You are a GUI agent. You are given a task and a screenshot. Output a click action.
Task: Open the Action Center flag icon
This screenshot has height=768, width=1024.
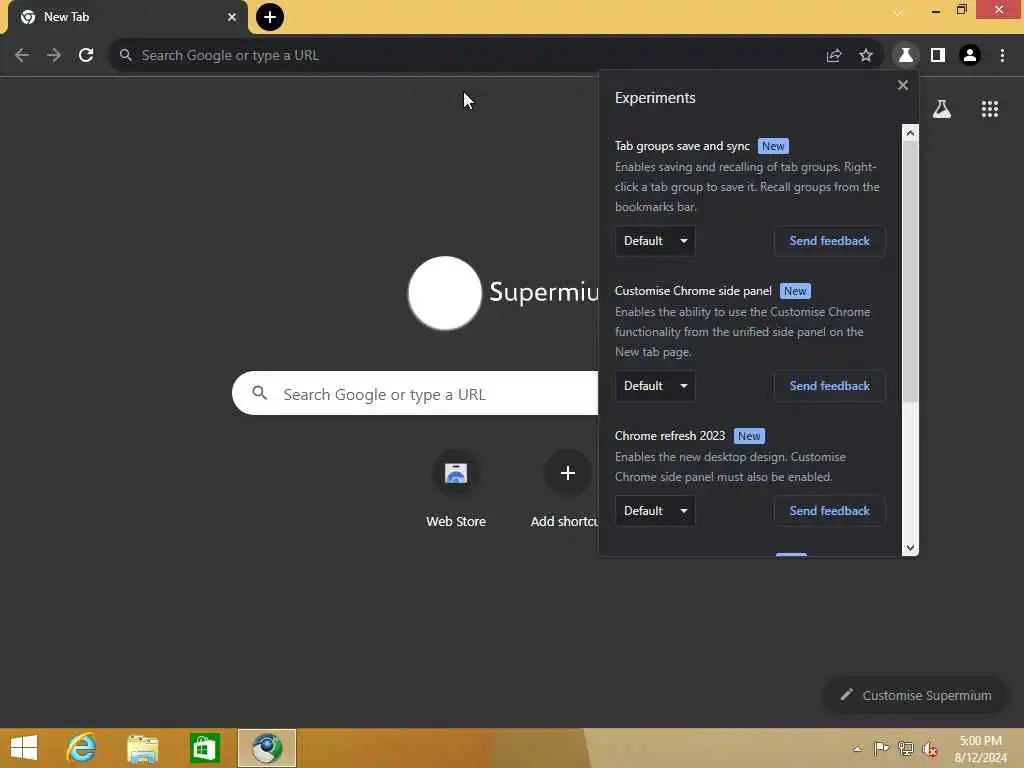881,749
